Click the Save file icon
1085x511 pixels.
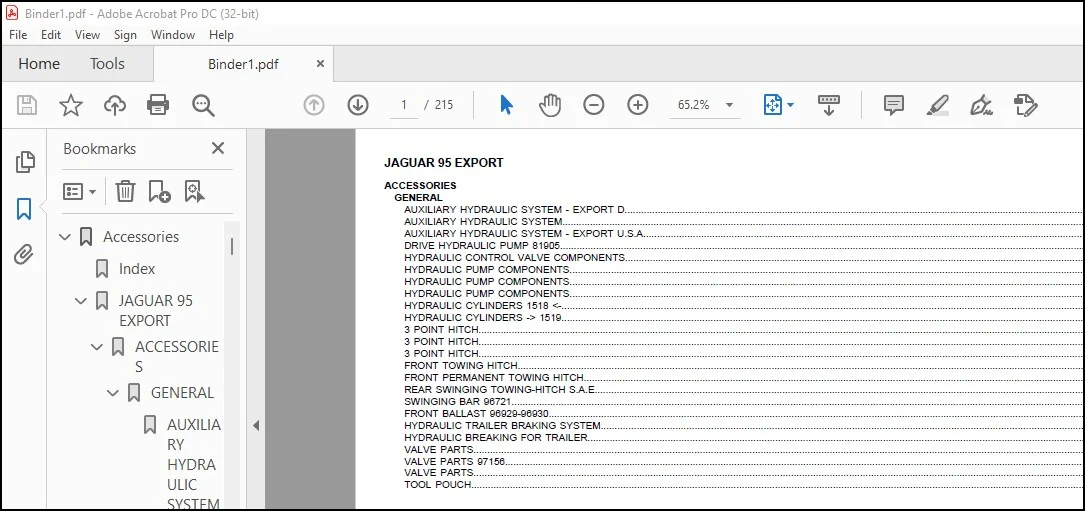27,105
